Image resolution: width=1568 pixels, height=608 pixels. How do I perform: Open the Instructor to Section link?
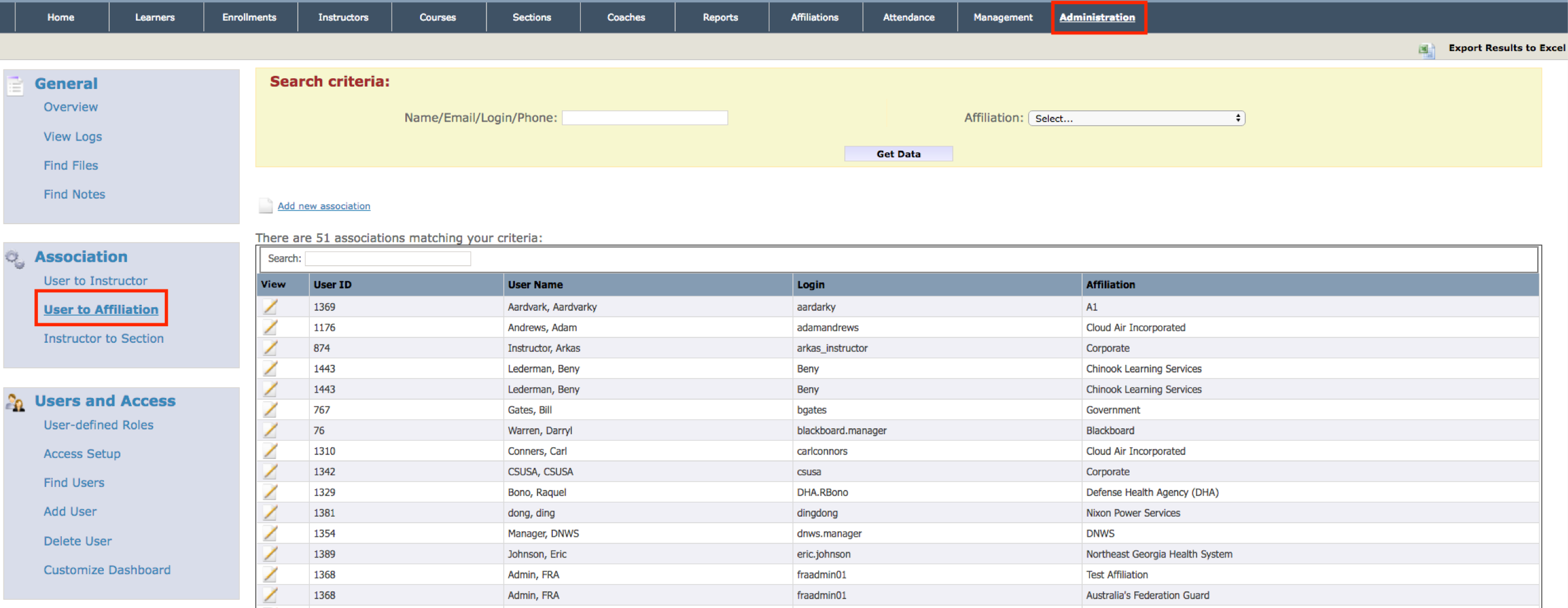pyautogui.click(x=103, y=338)
